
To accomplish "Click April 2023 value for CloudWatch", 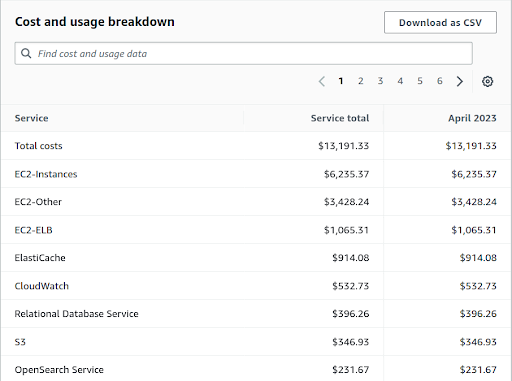I will tap(478, 286).
